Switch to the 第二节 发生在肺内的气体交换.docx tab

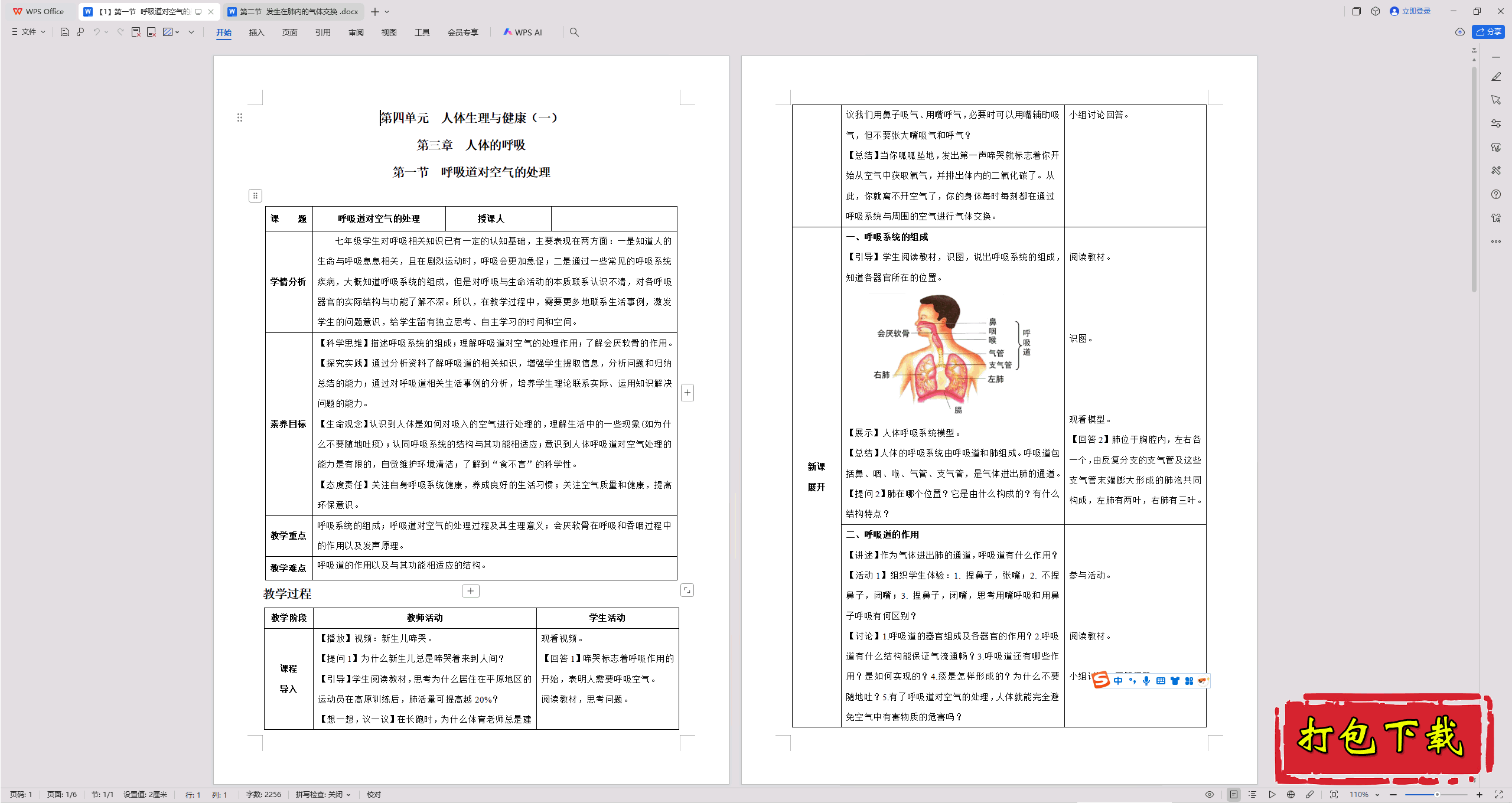[293, 12]
